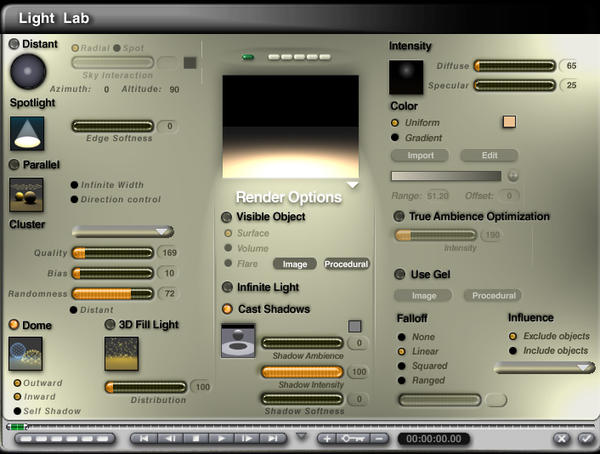
Task: Choose Squared falloff
Action: pyautogui.click(x=401, y=366)
